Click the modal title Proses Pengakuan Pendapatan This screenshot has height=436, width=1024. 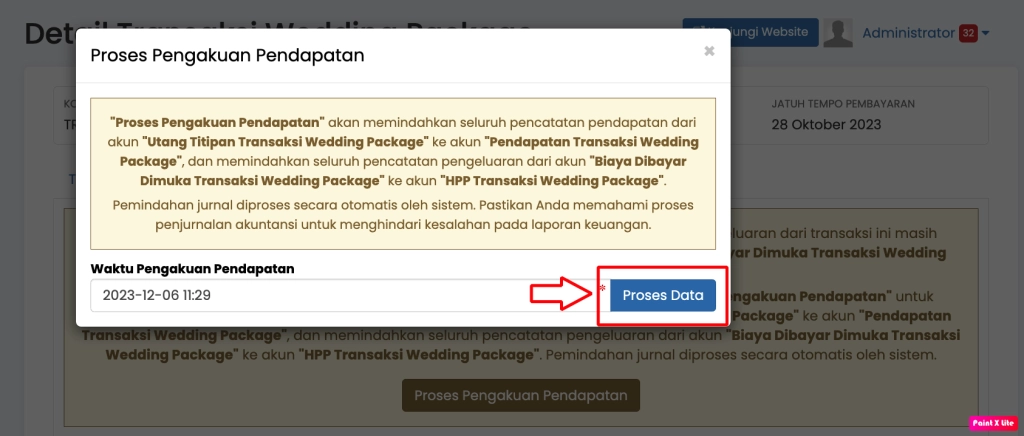(227, 55)
